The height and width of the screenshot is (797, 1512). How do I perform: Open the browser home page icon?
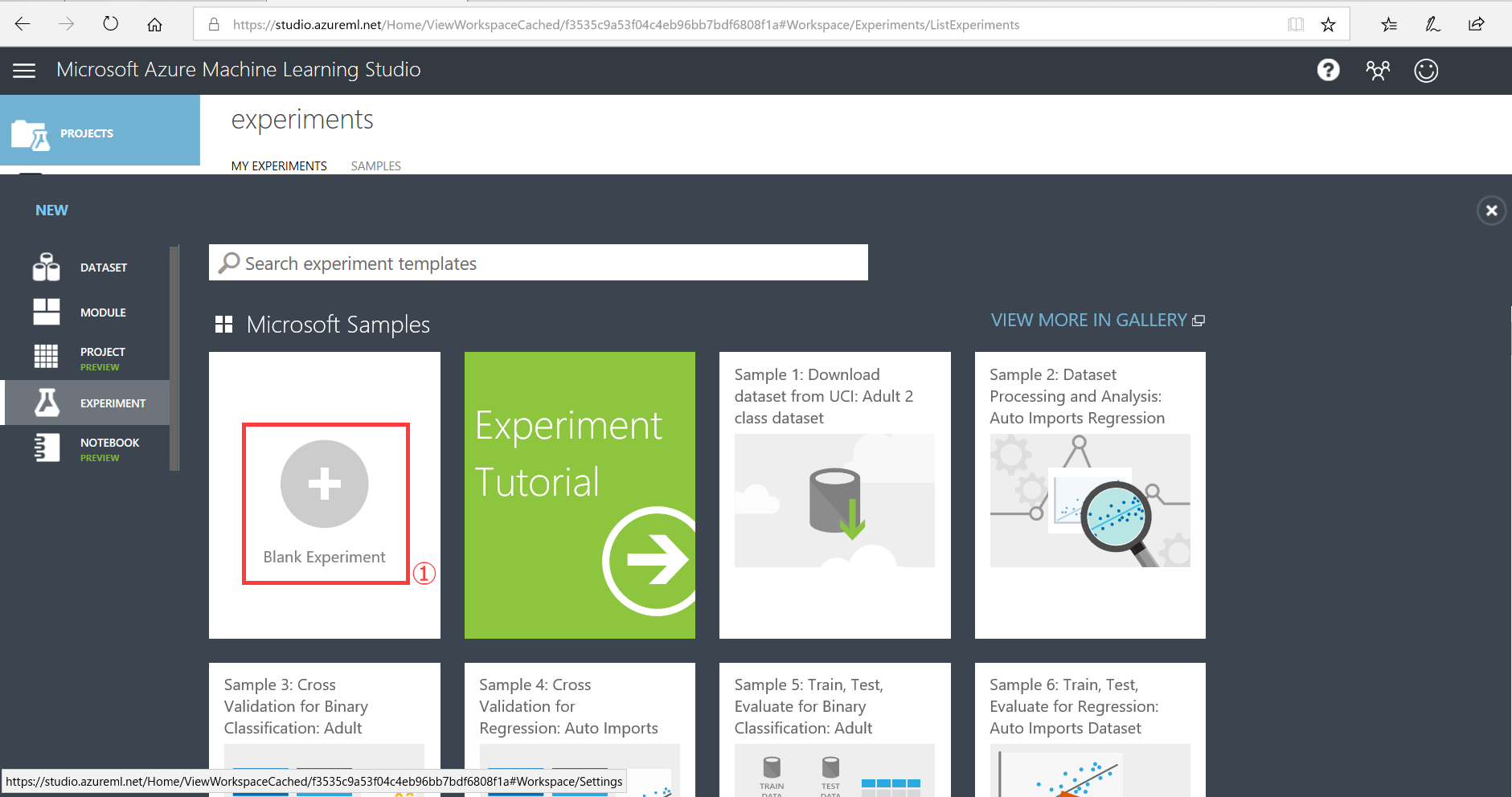pos(155,24)
